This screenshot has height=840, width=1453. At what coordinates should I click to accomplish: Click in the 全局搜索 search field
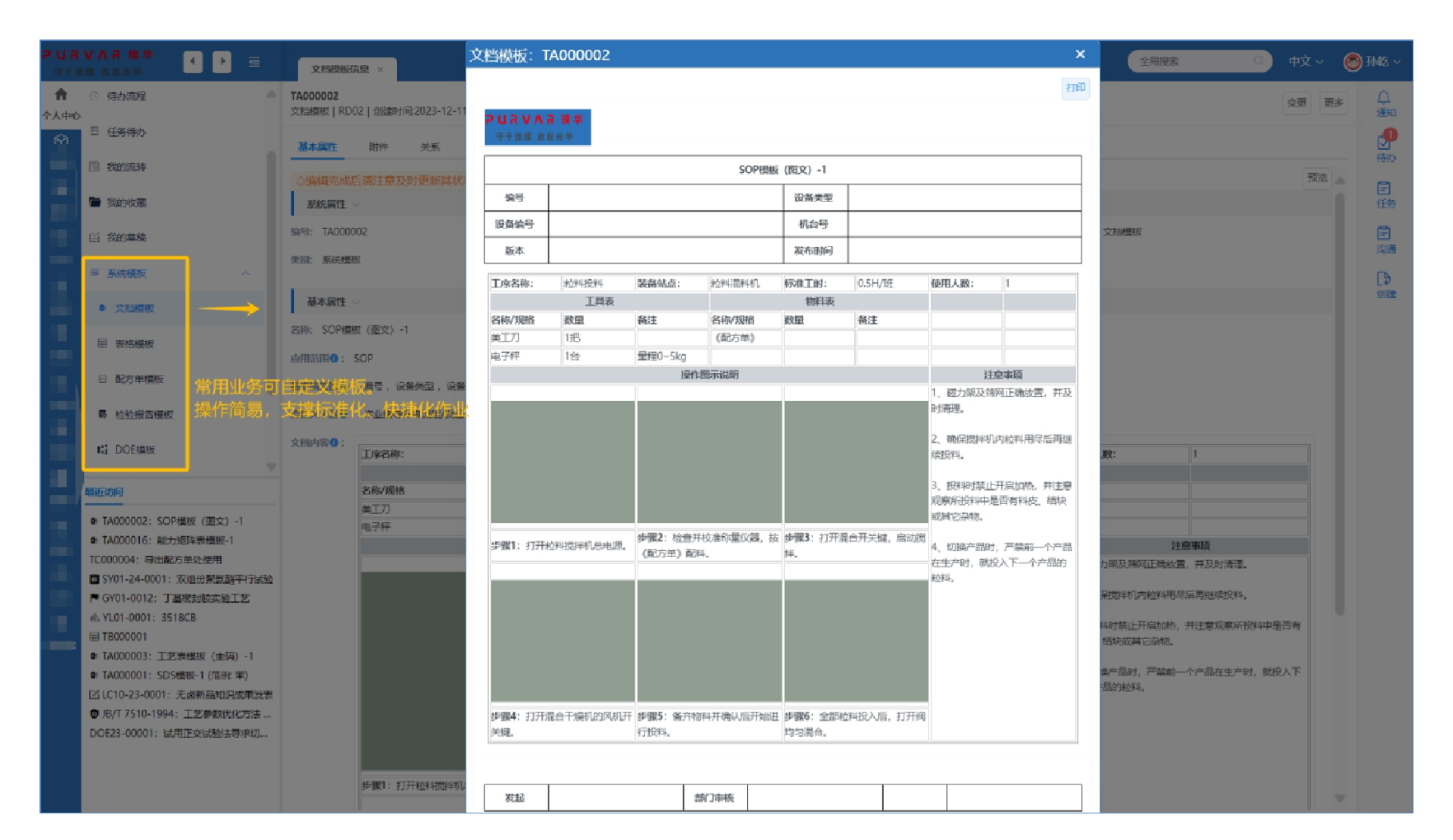[1194, 62]
